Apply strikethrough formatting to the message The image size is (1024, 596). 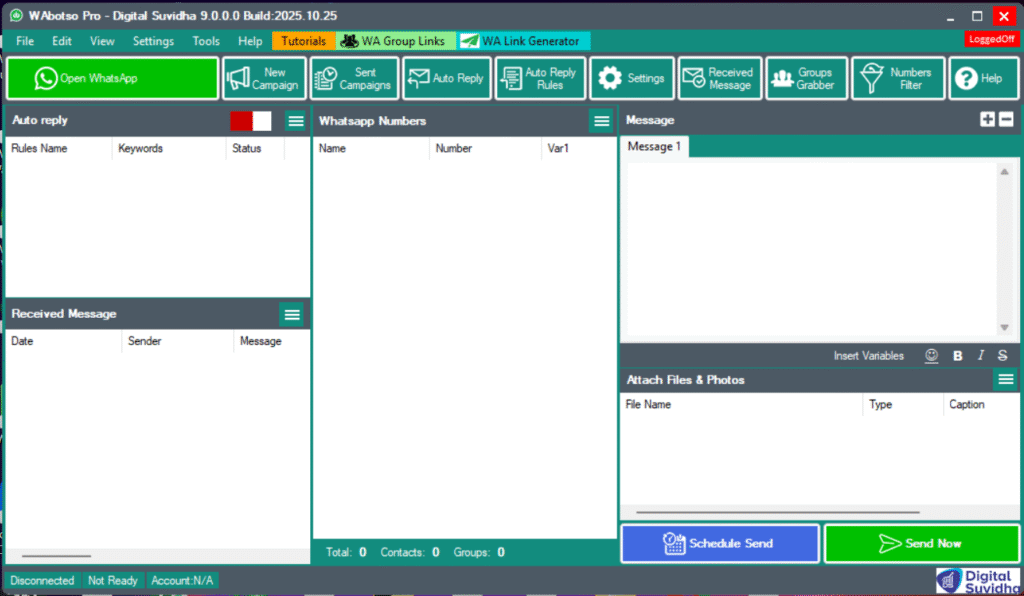(1003, 355)
